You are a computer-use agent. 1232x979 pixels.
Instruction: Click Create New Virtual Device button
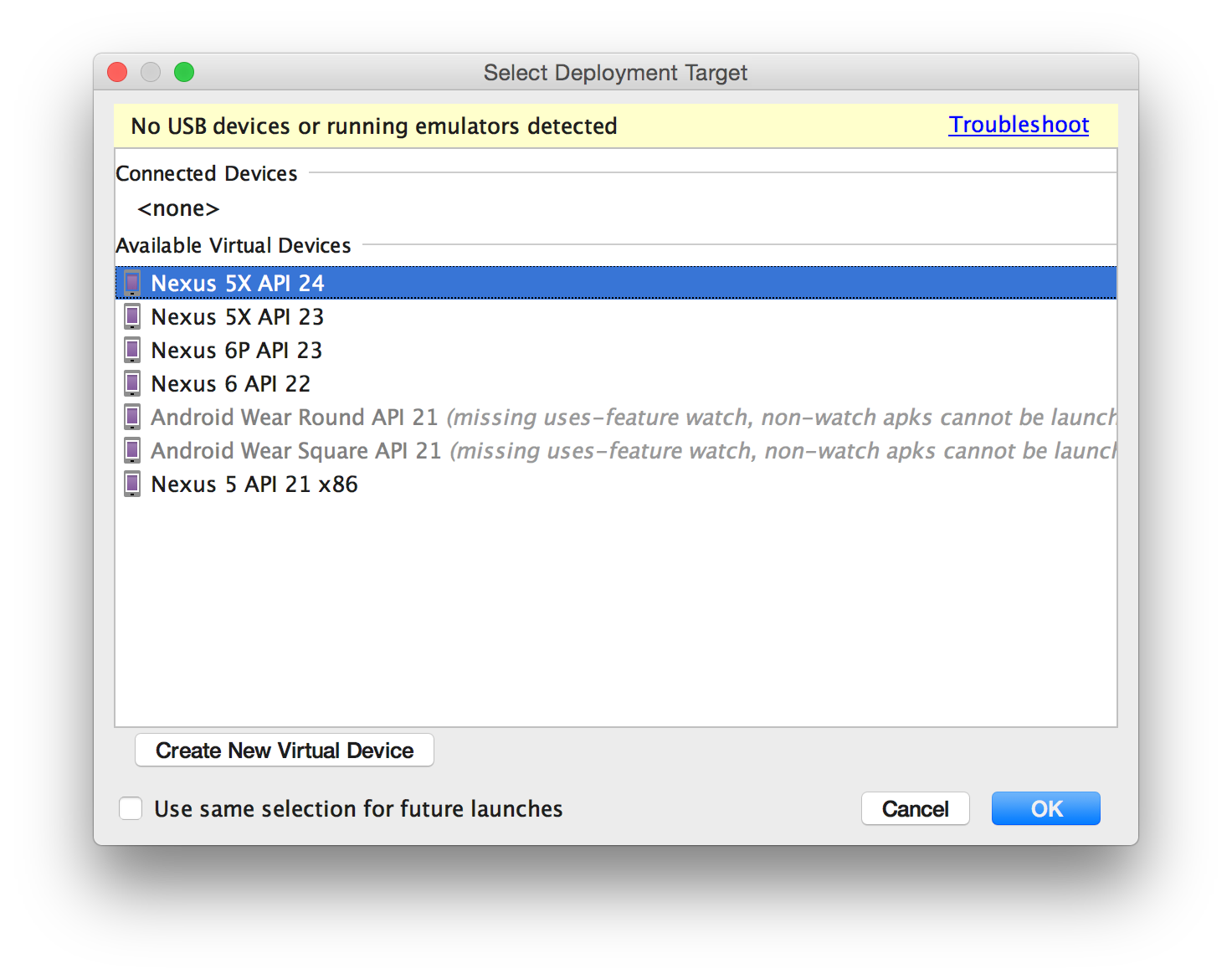tap(285, 750)
